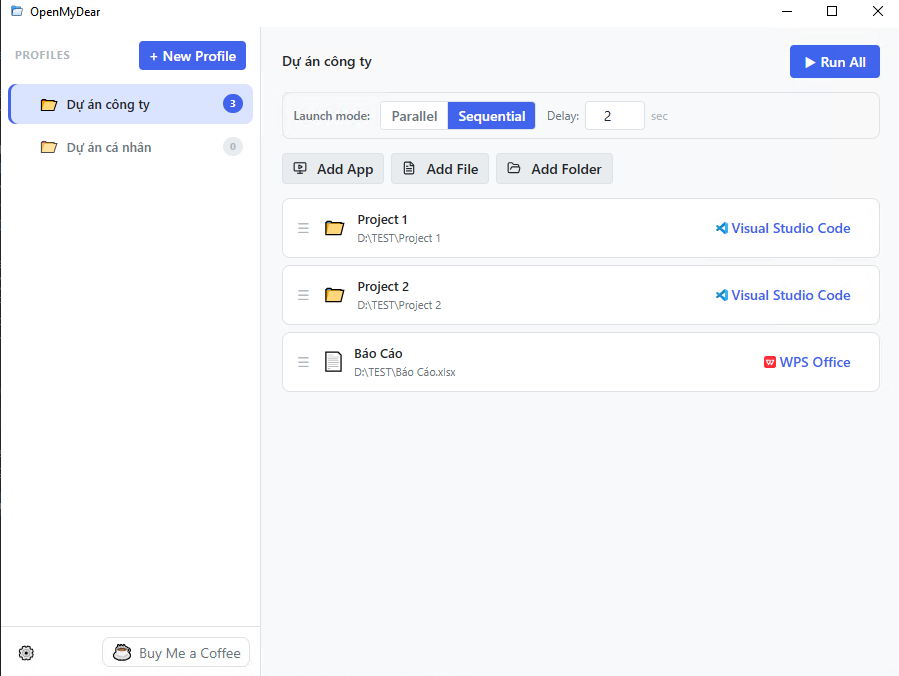Maximize the OpenMyDear window
This screenshot has height=676, width=899.
coord(832,11)
